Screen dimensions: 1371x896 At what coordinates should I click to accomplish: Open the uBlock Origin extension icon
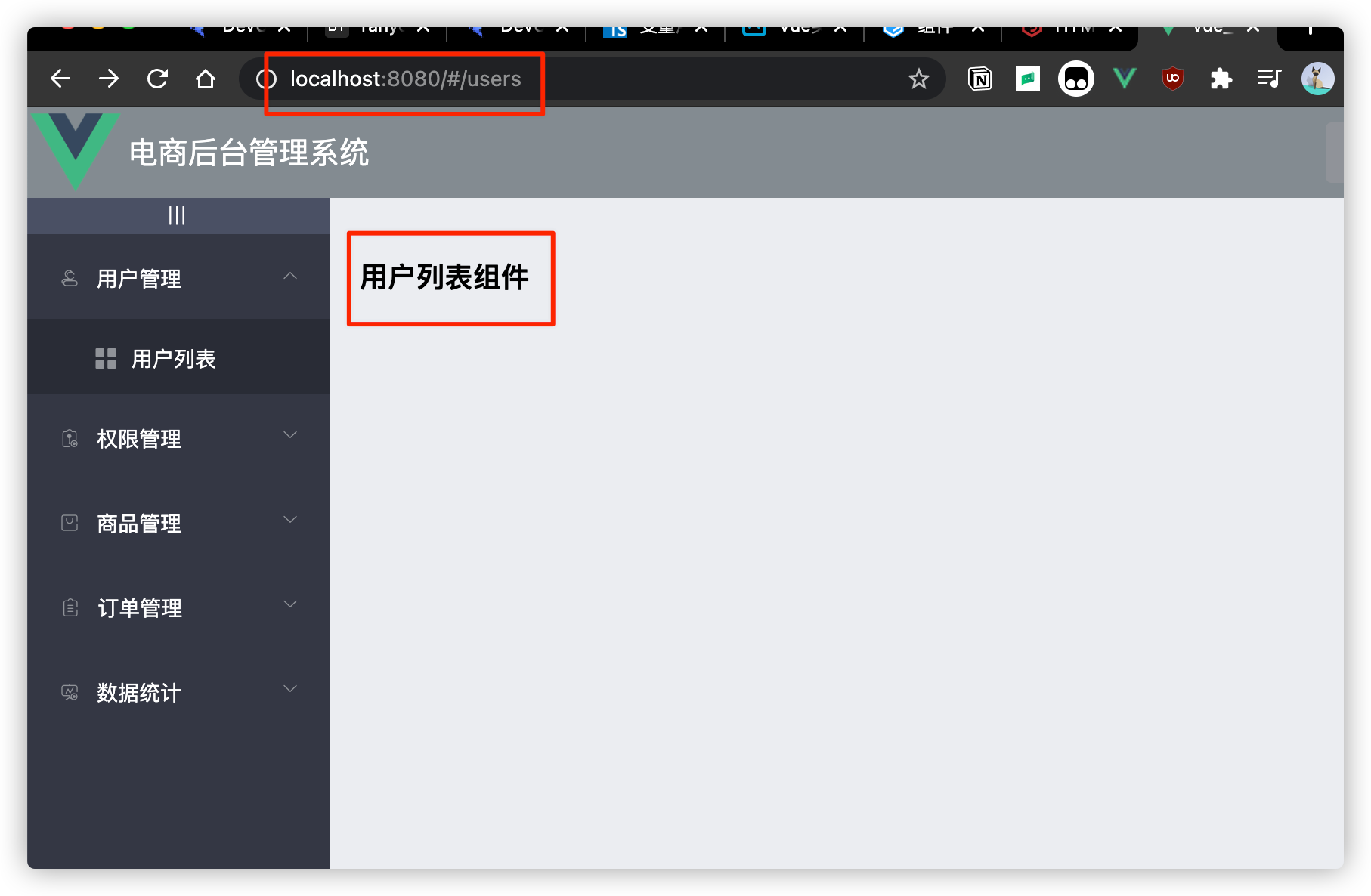click(1173, 79)
